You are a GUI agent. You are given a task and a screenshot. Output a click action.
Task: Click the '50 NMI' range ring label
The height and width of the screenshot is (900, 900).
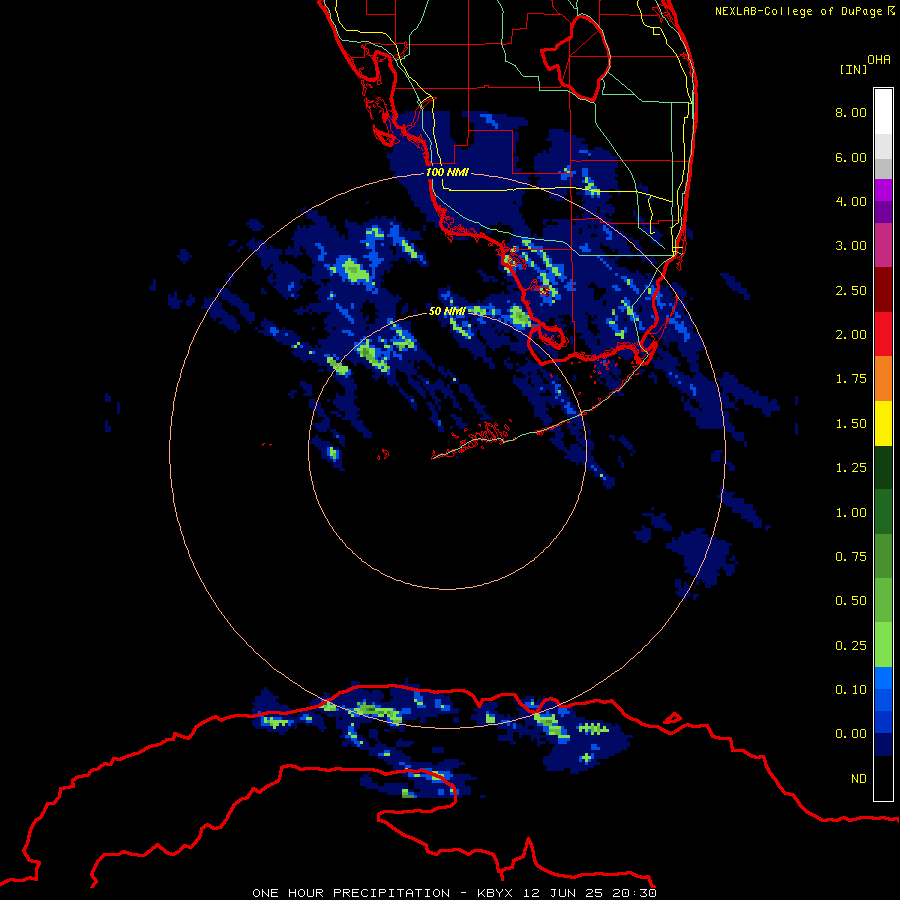447,311
